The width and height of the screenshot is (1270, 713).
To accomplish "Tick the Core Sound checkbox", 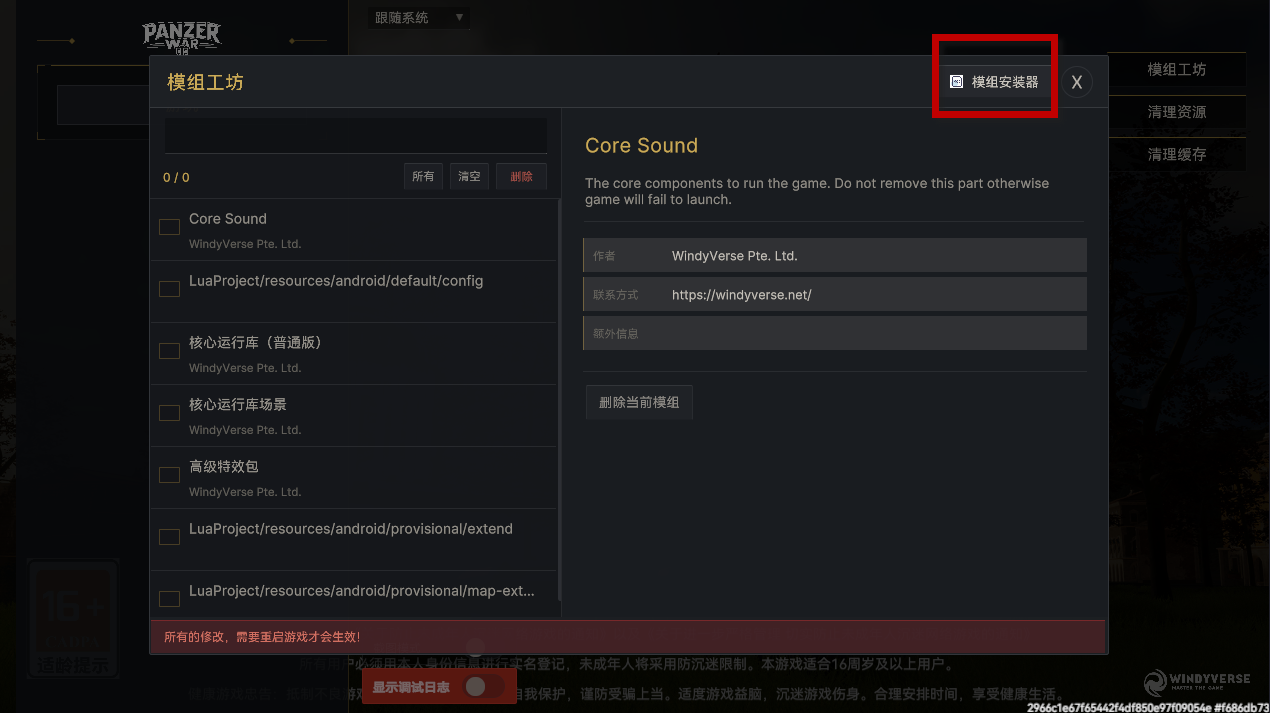I will [170, 227].
